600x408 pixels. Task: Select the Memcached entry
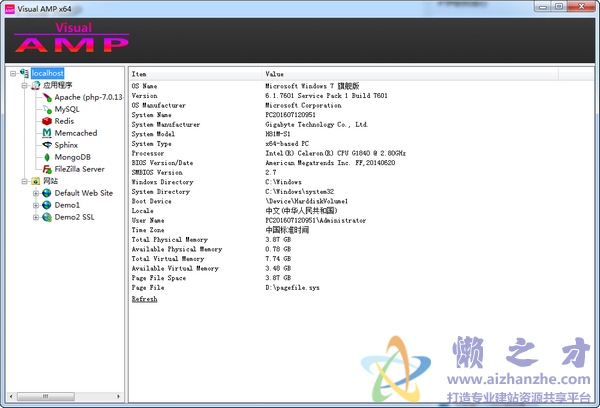(x=76, y=133)
